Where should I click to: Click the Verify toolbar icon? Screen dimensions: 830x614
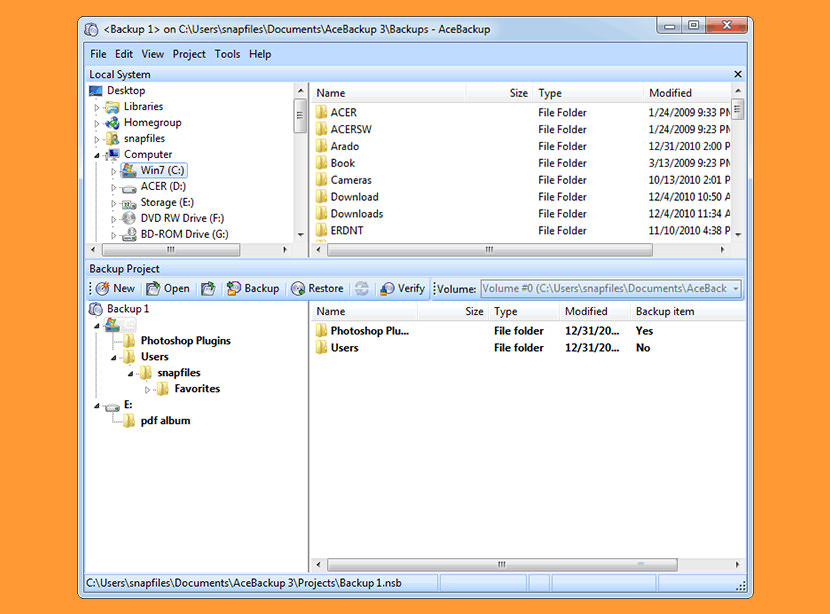click(387, 289)
